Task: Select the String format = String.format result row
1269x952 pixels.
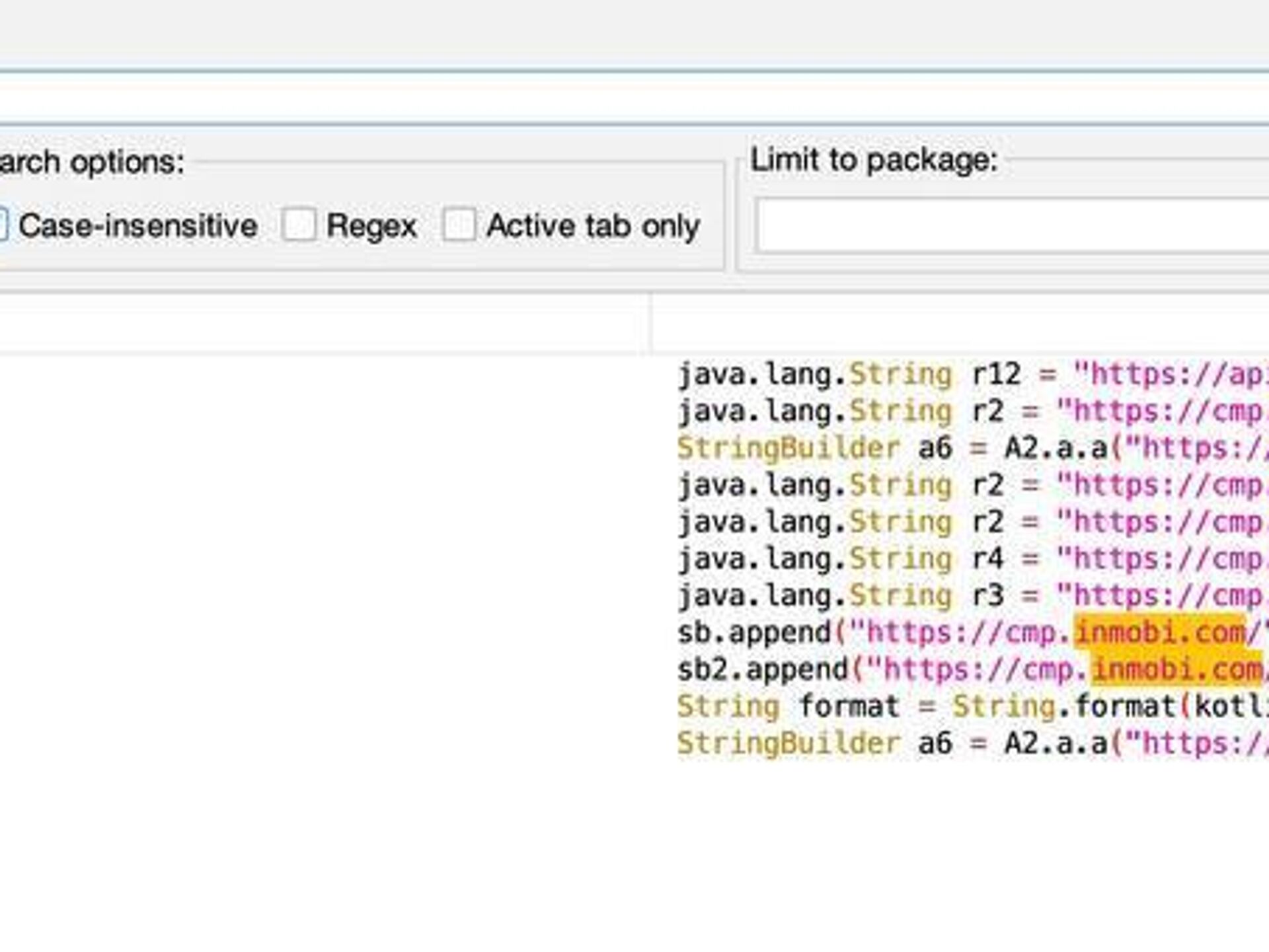Action: [x=973, y=707]
